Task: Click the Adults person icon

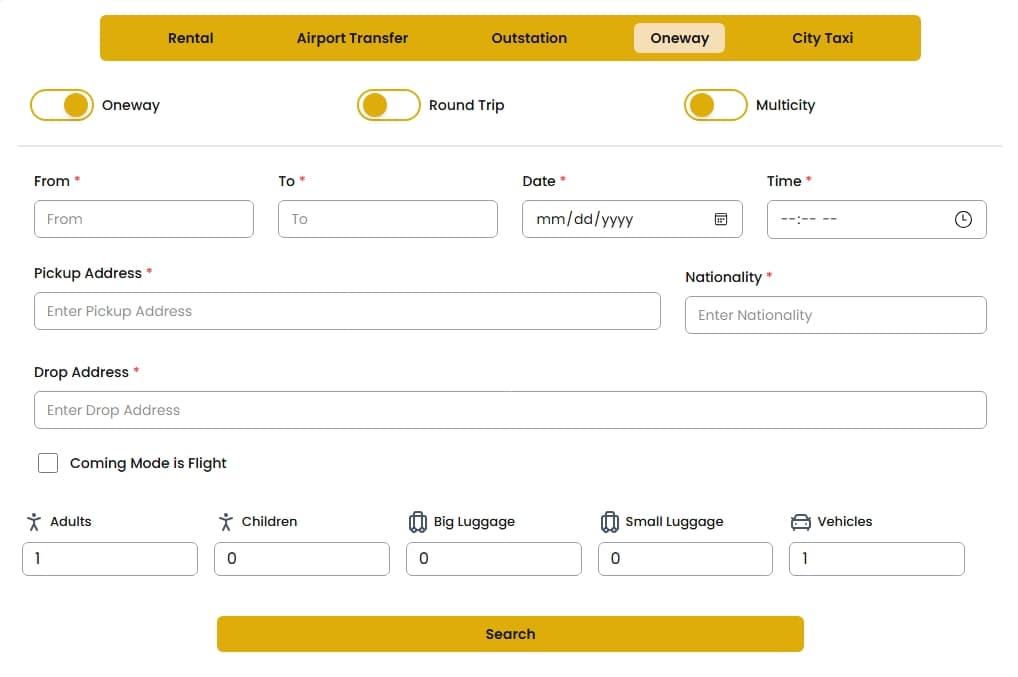Action: [x=34, y=522]
